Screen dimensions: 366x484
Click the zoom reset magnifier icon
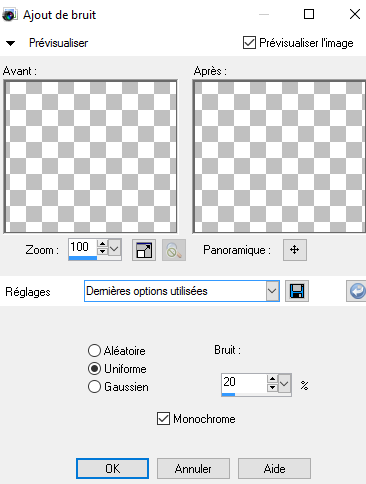click(x=174, y=250)
